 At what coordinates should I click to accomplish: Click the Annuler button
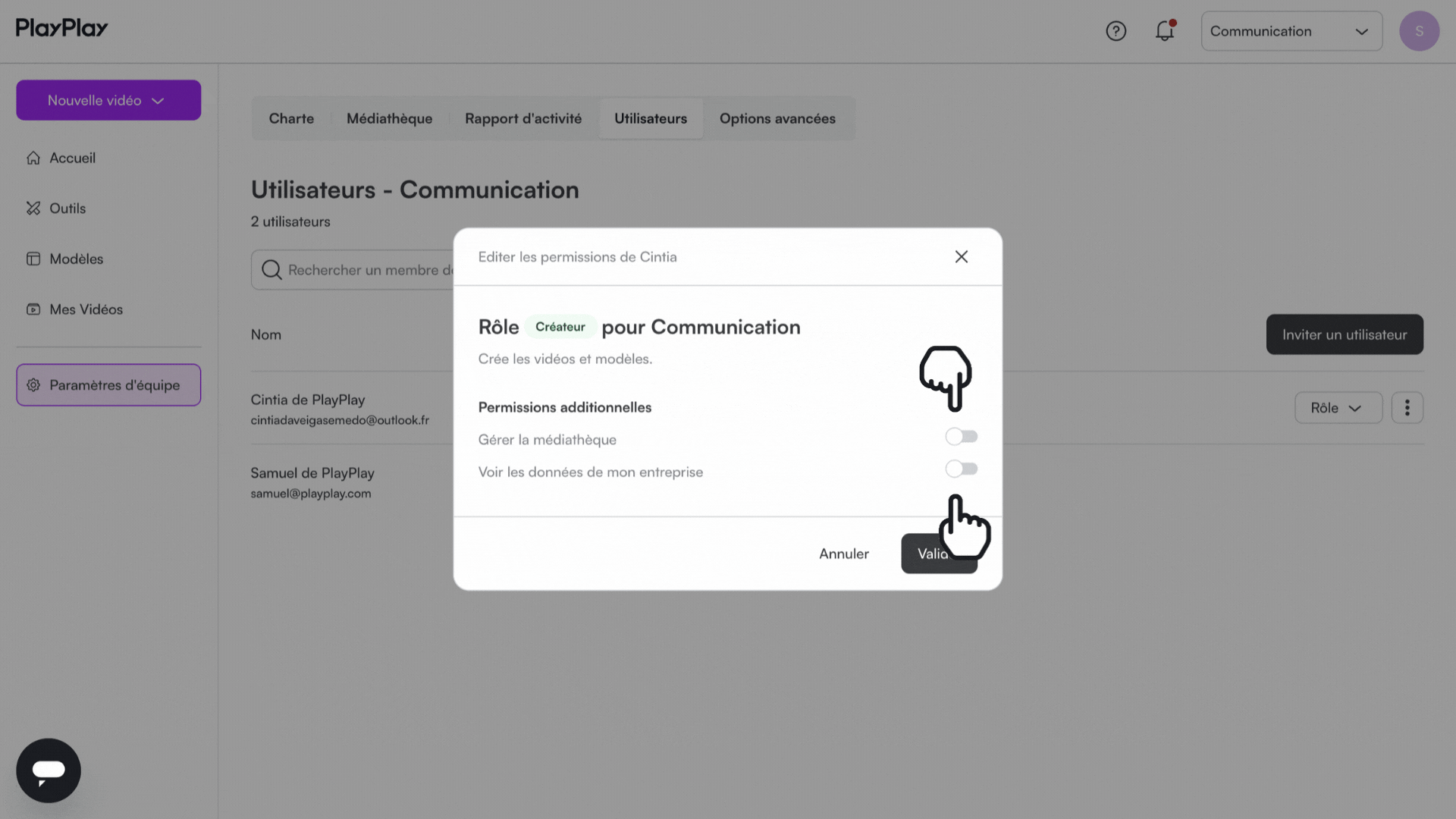pyautogui.click(x=843, y=554)
